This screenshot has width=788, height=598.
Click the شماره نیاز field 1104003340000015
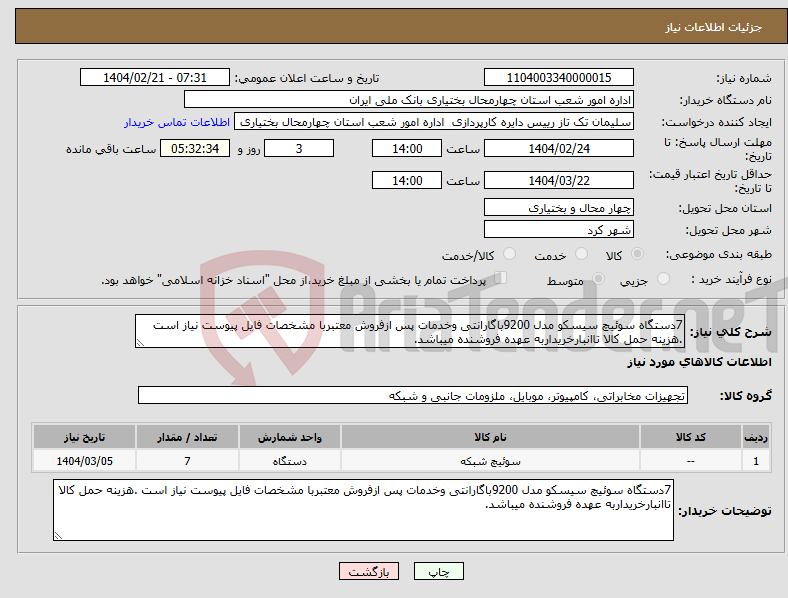[558, 77]
